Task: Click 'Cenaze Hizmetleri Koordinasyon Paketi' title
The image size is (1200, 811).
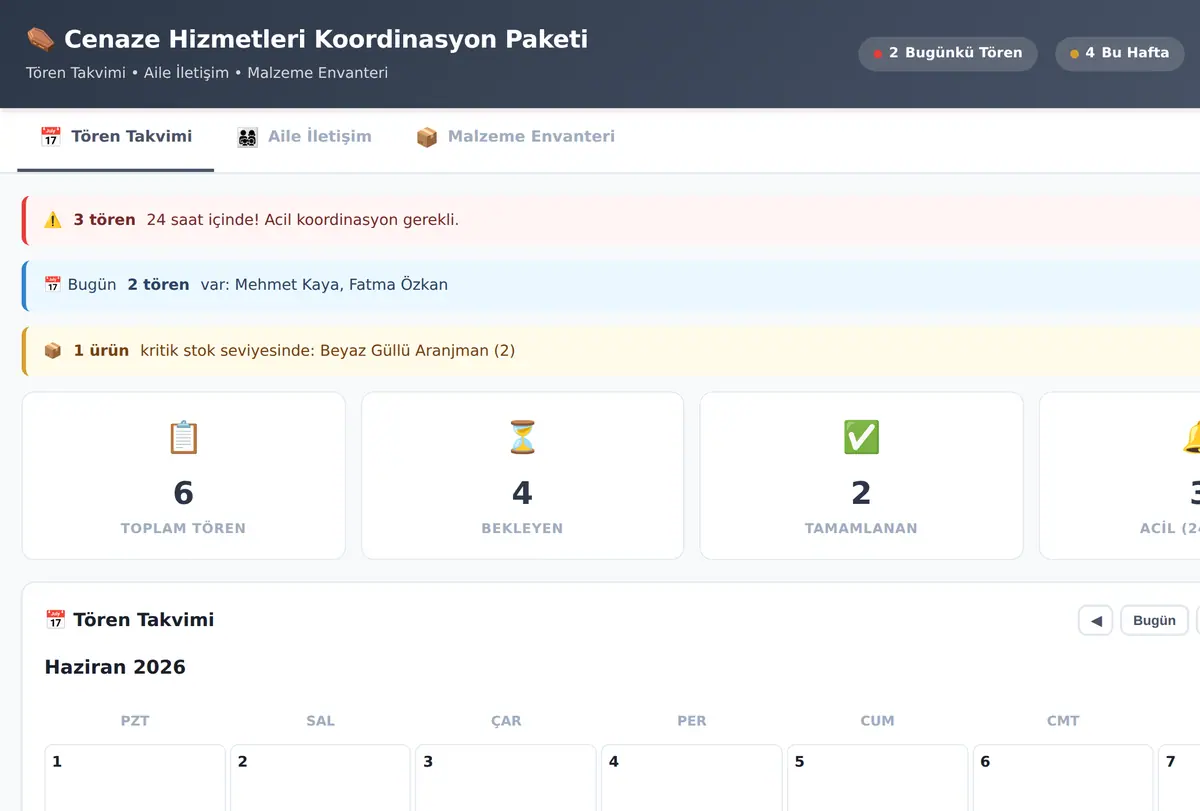Action: 326,40
